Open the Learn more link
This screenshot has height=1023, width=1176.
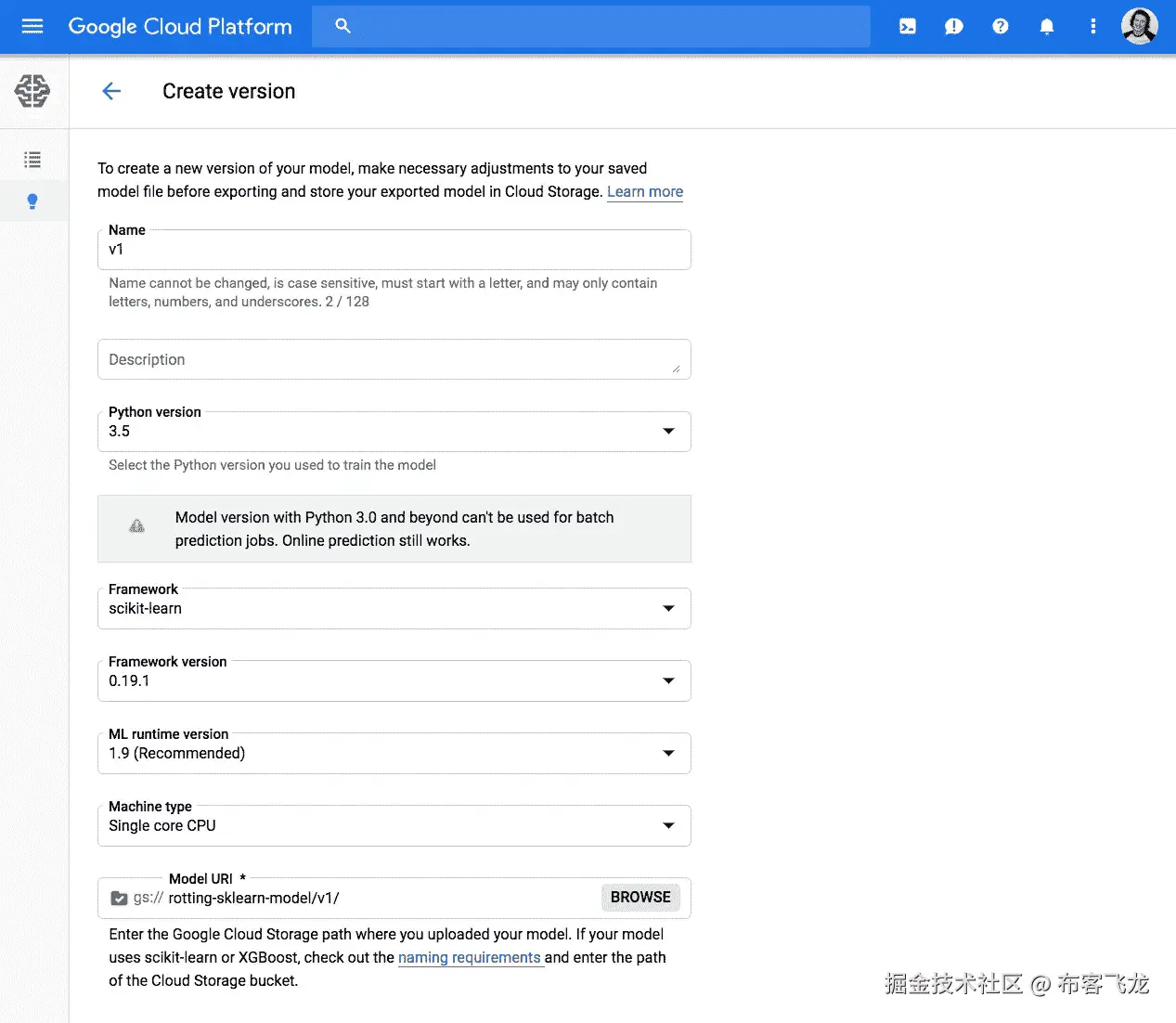coord(645,192)
